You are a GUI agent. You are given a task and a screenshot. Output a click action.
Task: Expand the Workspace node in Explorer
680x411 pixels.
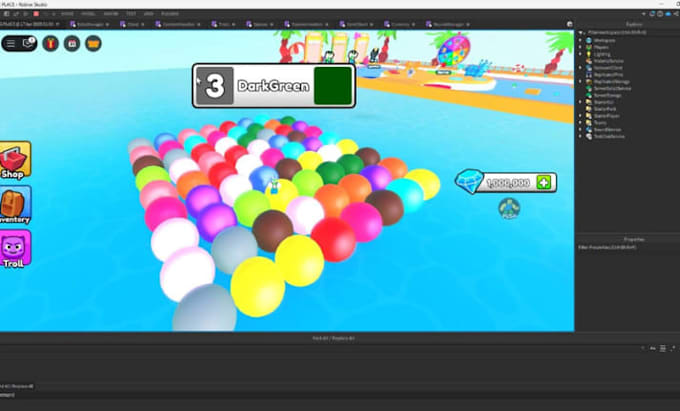[x=580, y=40]
